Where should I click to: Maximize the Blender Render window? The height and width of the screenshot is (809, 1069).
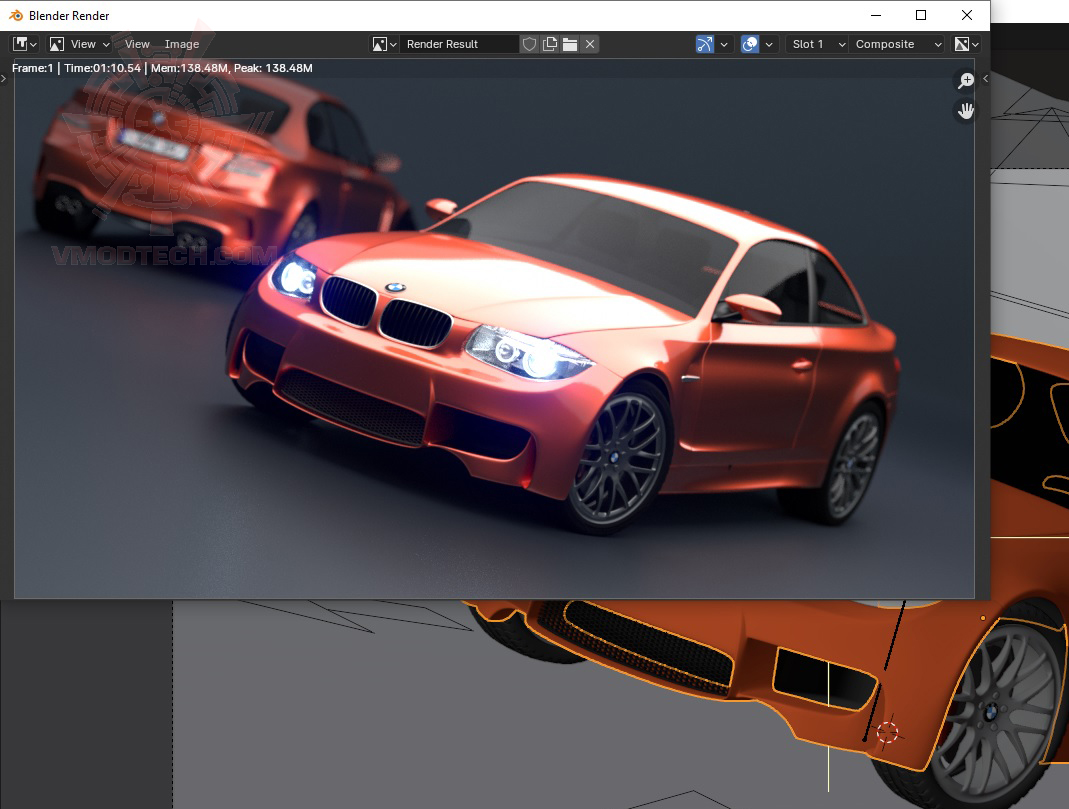point(921,15)
